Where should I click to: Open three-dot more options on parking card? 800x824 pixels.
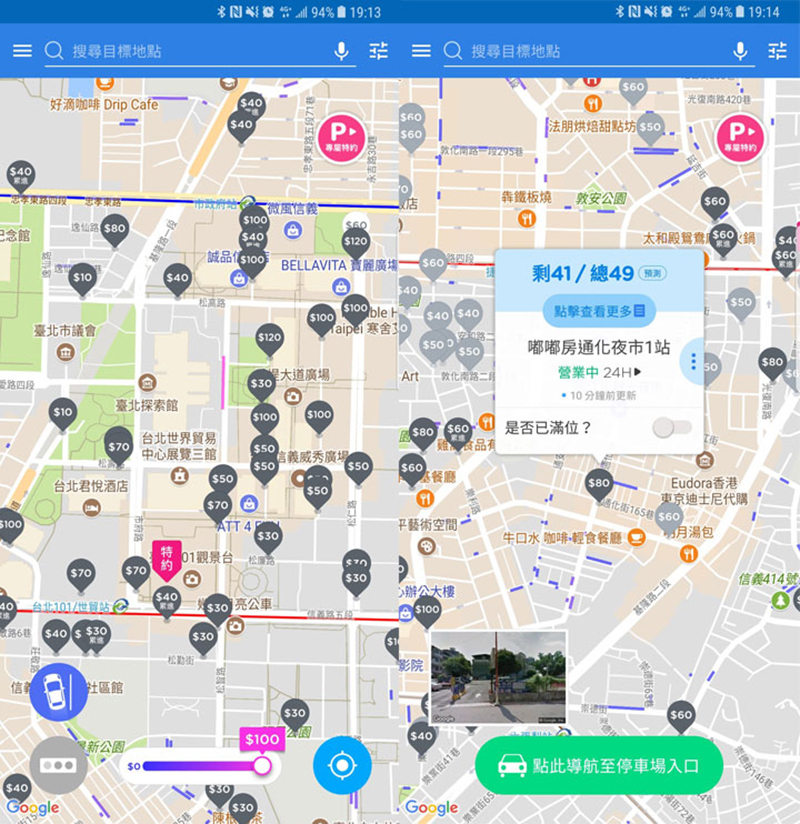(x=693, y=362)
